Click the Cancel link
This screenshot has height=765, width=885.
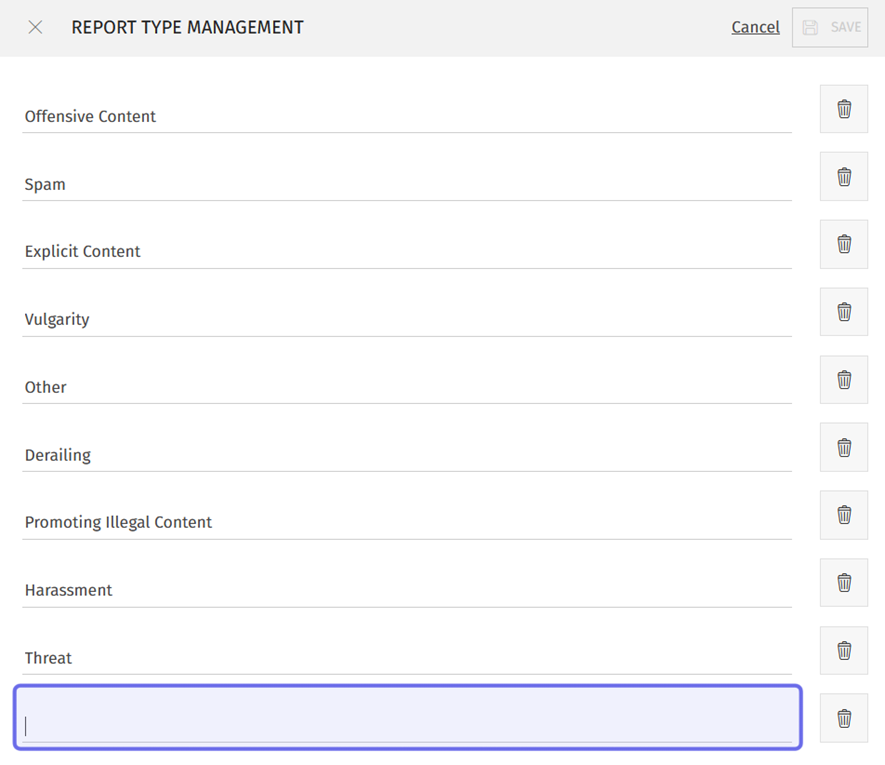(755, 27)
